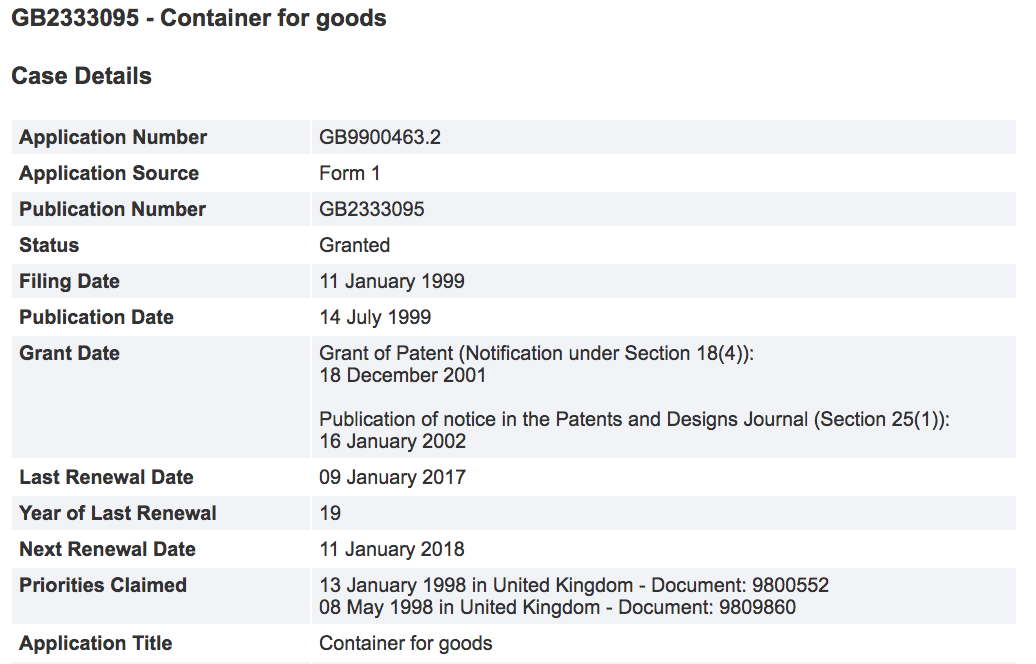Screen dimensions: 1036x664
Task: Click the Status row label
Action: tap(49, 245)
